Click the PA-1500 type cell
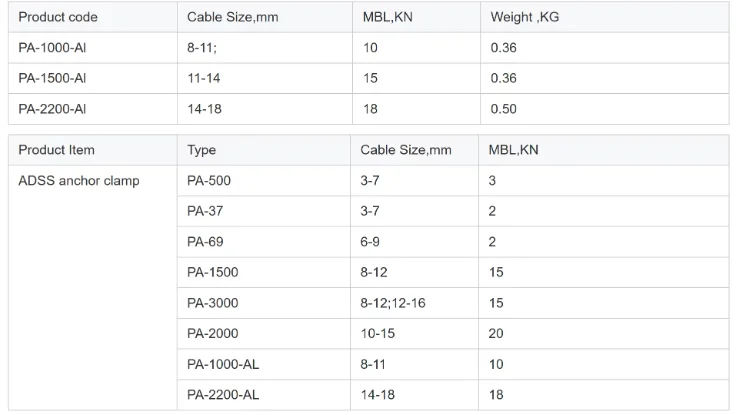 (x=212, y=272)
